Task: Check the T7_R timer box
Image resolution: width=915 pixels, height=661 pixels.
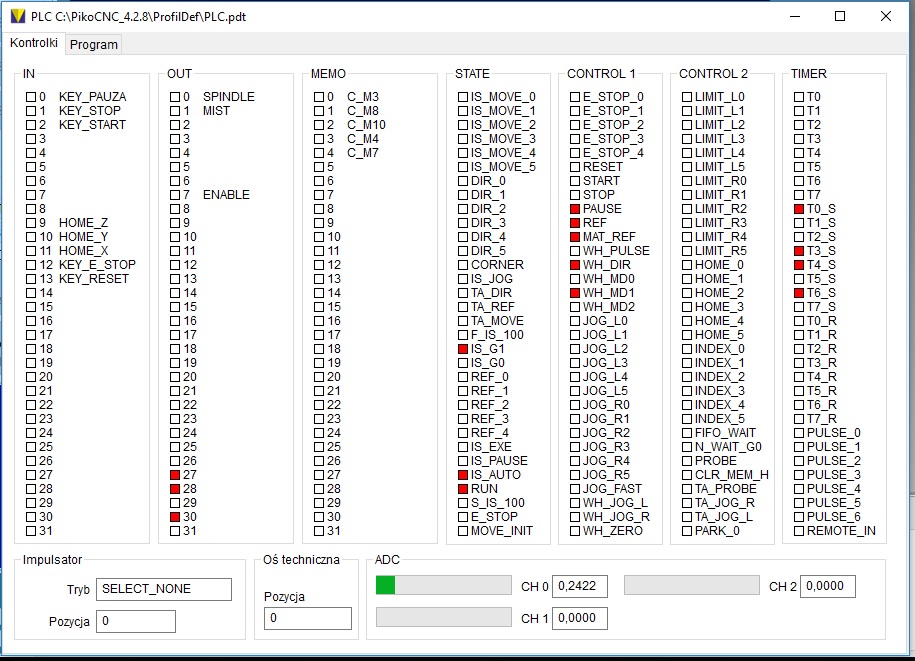Action: pos(799,419)
